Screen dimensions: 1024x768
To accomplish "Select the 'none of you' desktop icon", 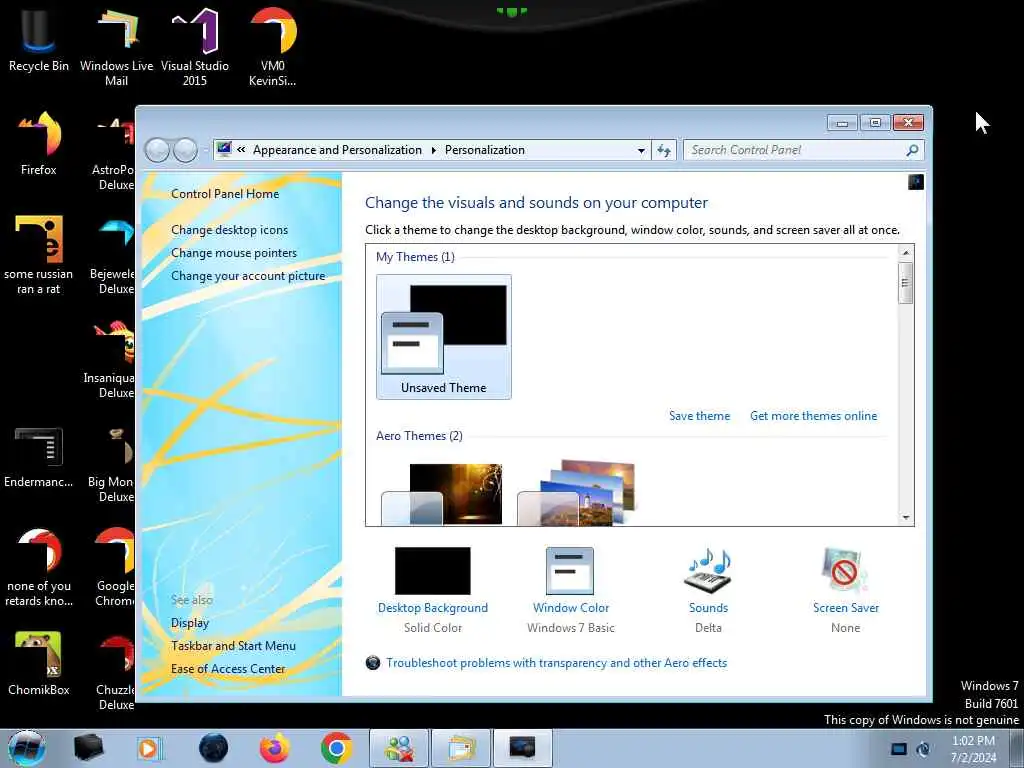I will 38,567.
